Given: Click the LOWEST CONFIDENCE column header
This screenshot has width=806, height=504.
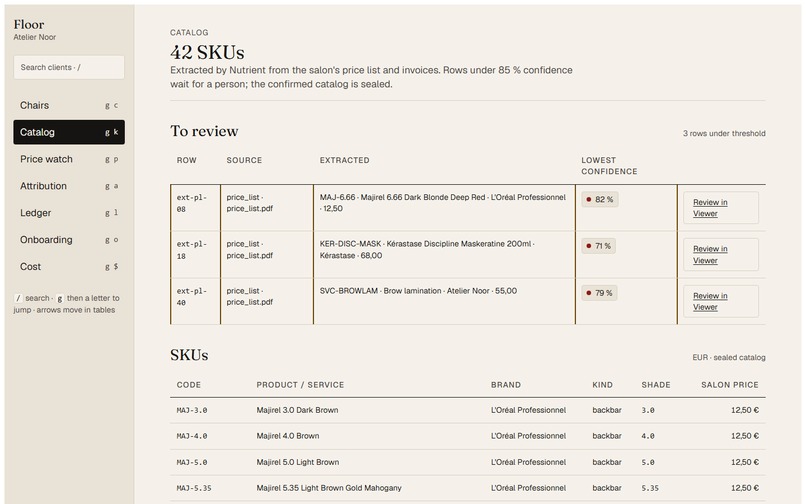Looking at the screenshot, I should [x=609, y=166].
